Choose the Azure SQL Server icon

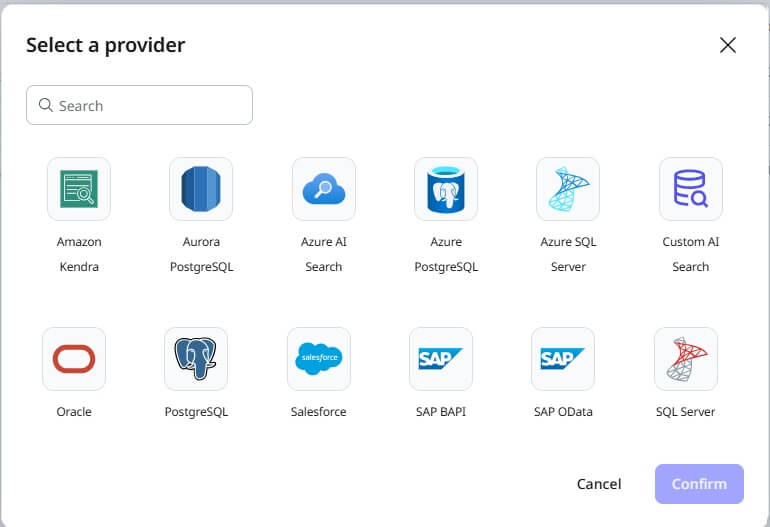coord(568,189)
